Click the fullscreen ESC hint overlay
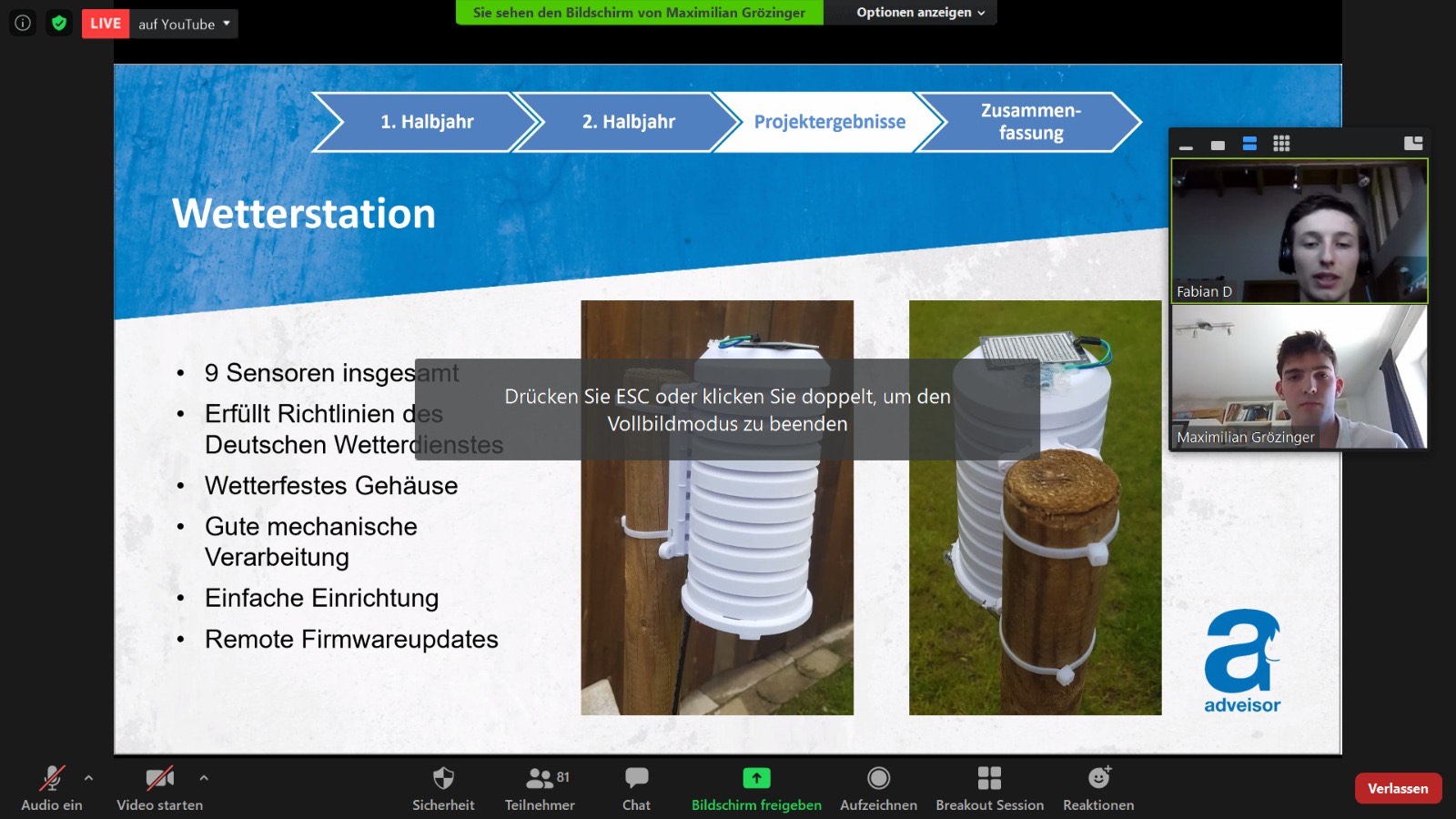 (x=727, y=409)
